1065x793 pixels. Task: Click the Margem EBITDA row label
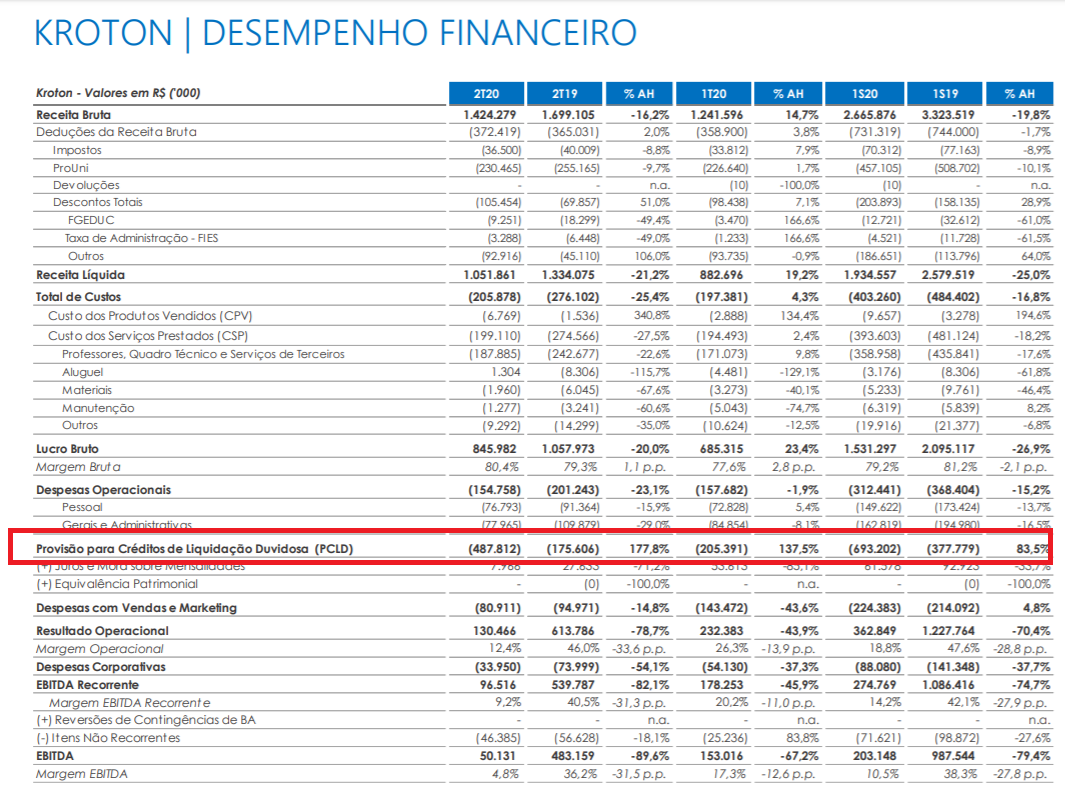pyautogui.click(x=81, y=774)
